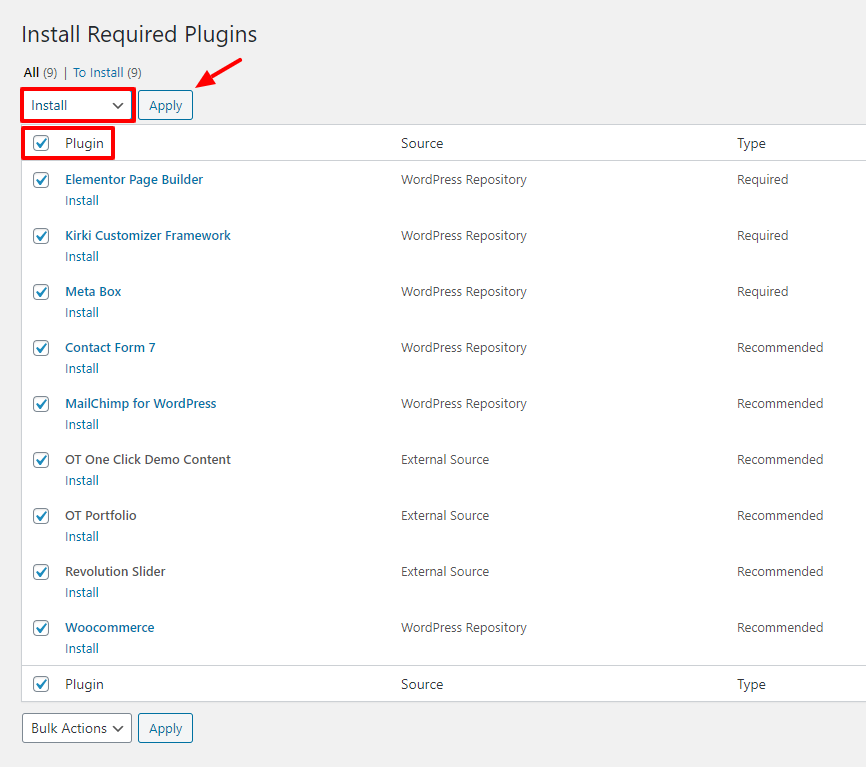866x767 pixels.
Task: Open the Contact Form 7 plugin link
Action: (110, 347)
